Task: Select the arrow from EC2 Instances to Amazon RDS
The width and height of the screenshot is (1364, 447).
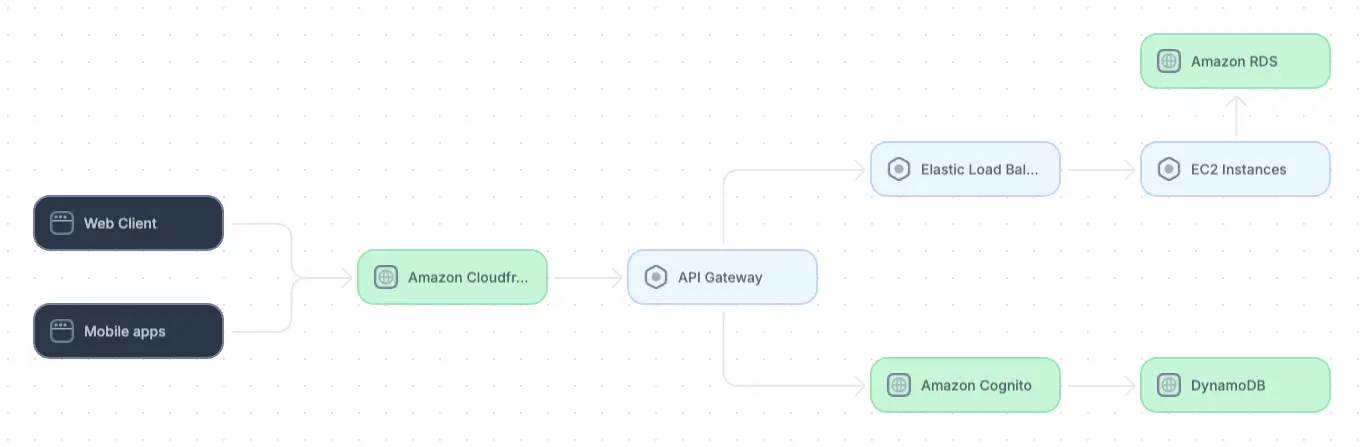Action: (x=1236, y=115)
